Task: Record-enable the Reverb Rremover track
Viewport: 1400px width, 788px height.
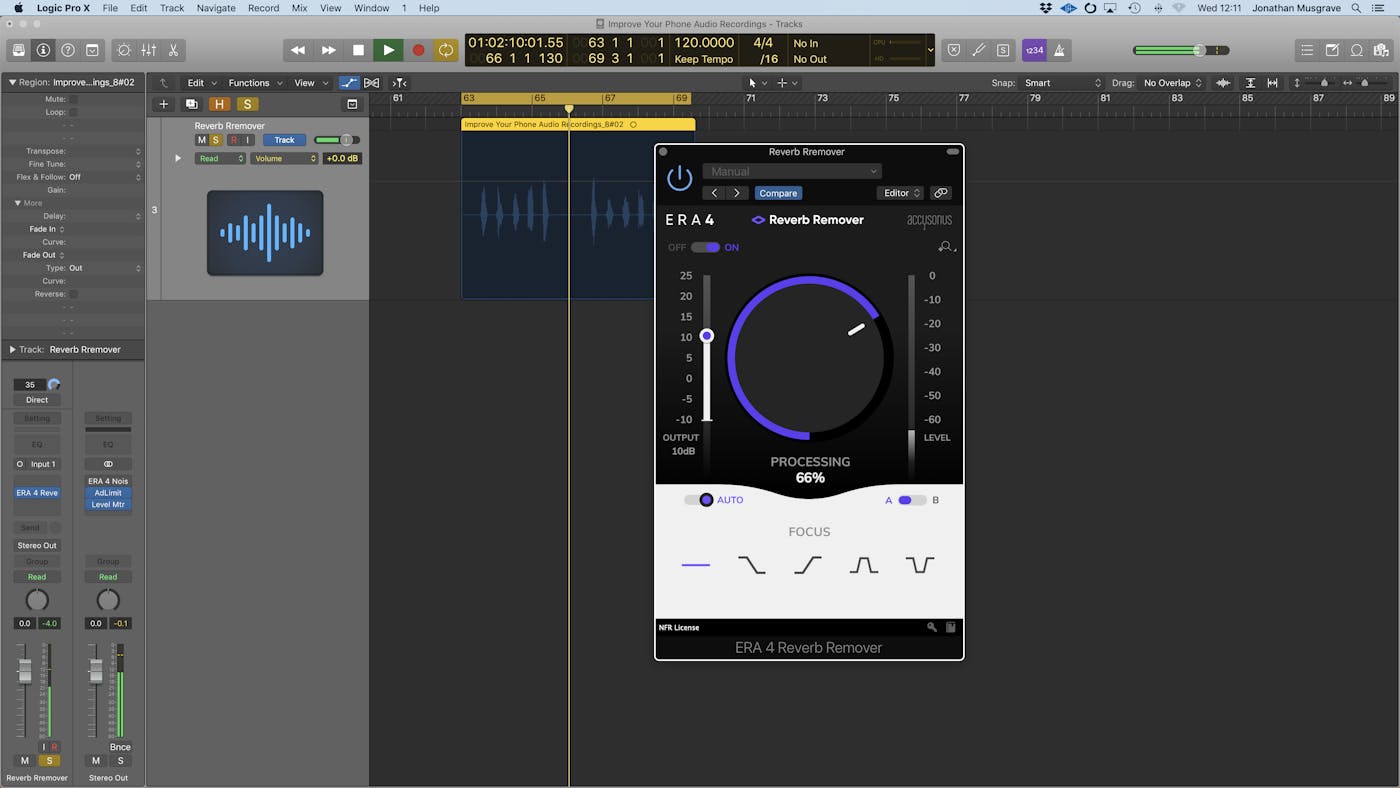Action: [234, 140]
